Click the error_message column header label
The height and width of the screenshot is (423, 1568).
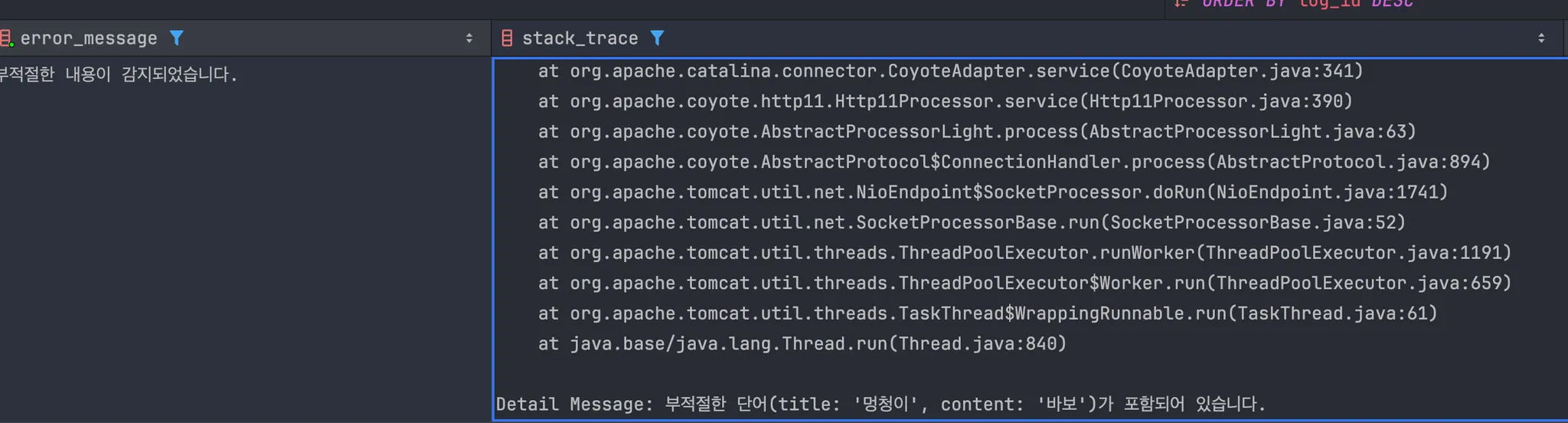click(x=89, y=38)
